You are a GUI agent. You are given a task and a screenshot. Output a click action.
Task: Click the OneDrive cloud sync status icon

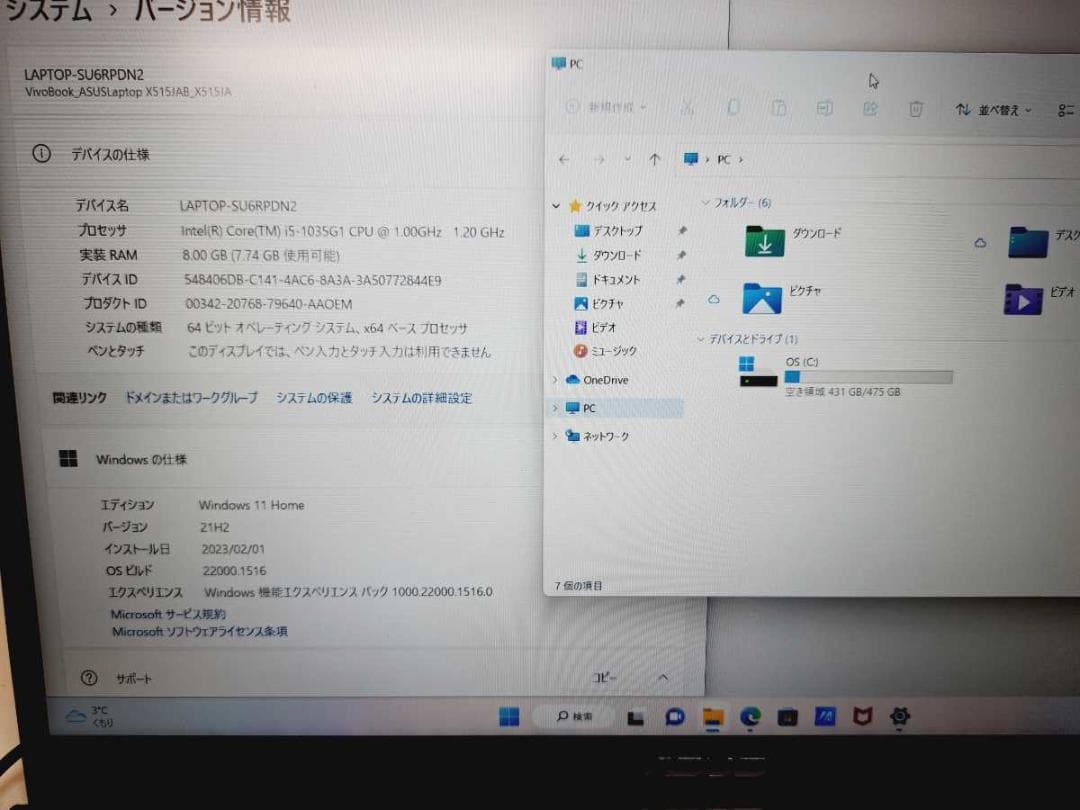pos(715,298)
